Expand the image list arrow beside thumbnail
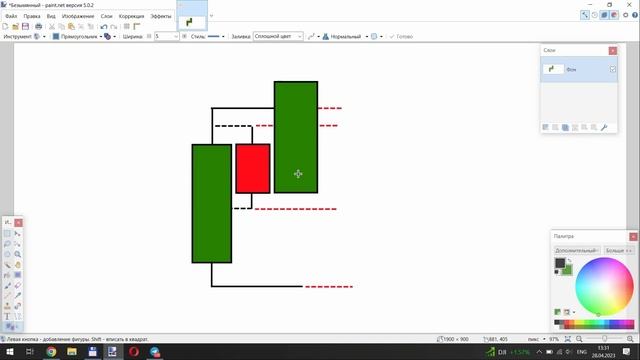 point(211,16)
